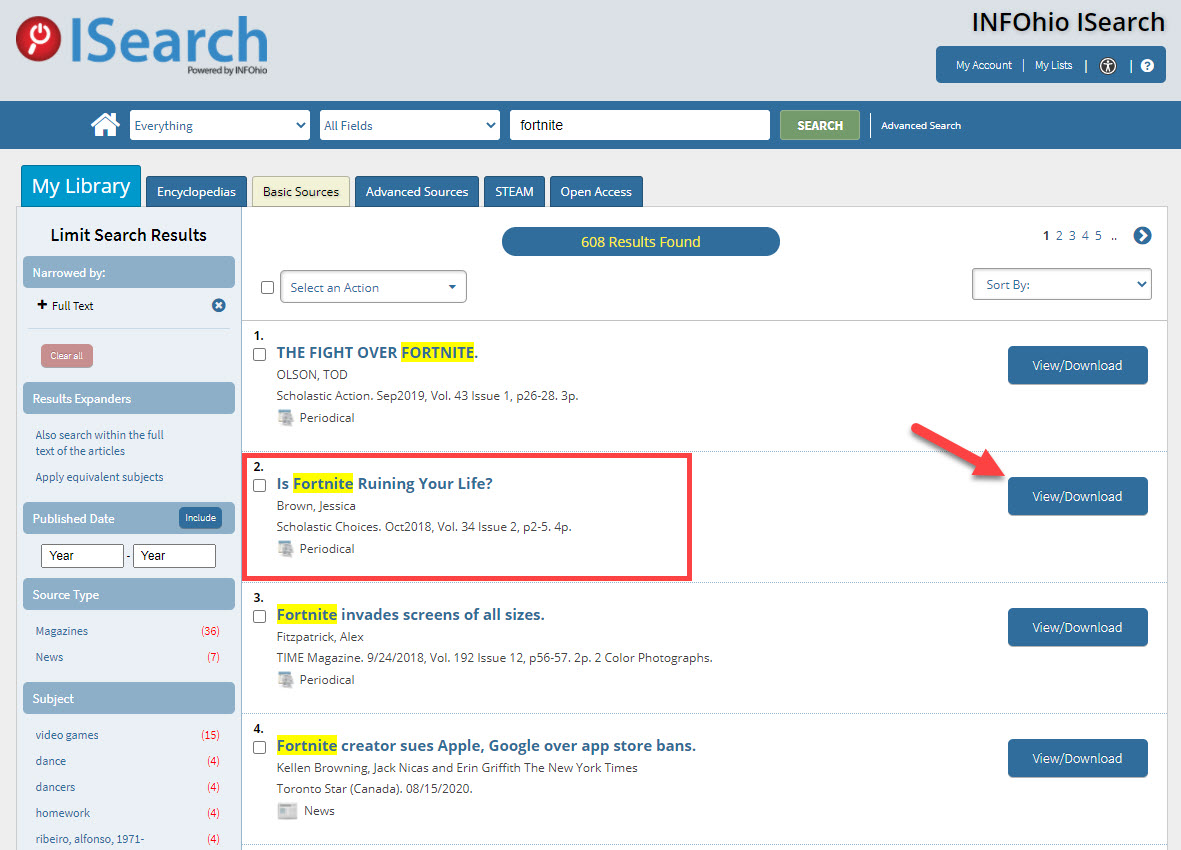The image size is (1181, 850).
Task: Click Periodical icon under The Fight Over Fortnite
Action: [285, 417]
